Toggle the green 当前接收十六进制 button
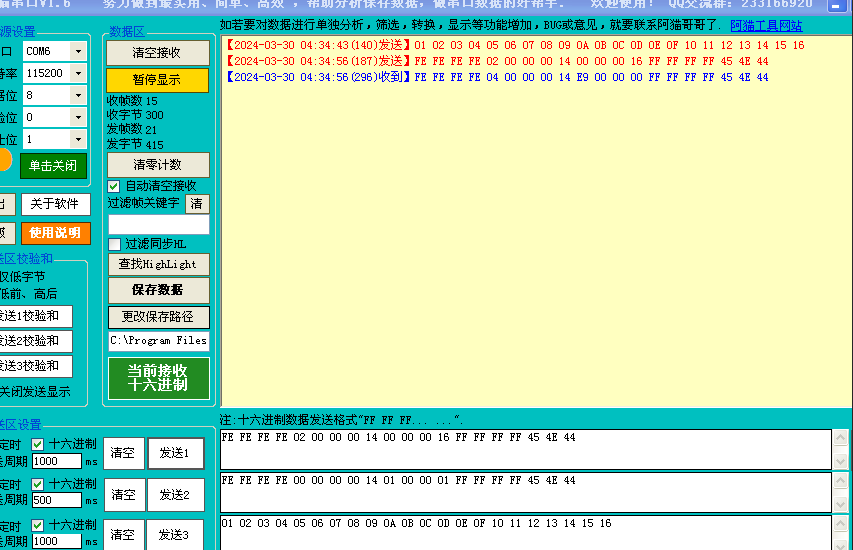This screenshot has height=550, width=853. pyautogui.click(x=158, y=378)
